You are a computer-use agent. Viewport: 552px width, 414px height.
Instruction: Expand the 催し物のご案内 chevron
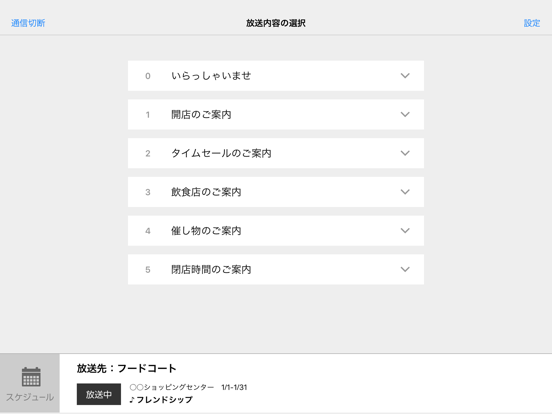[x=405, y=231]
